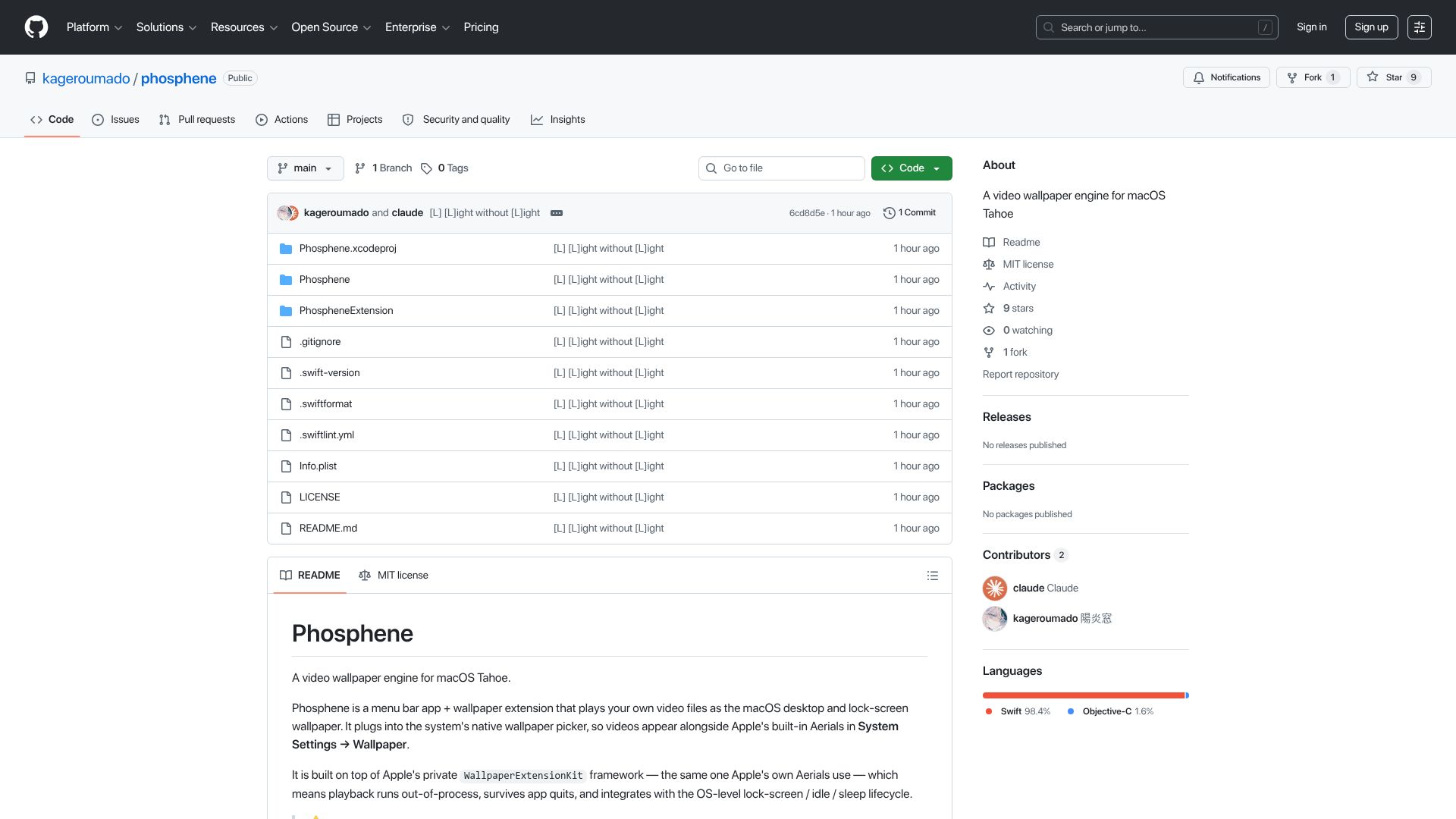
Task: Open 9 stars stargazers link
Action: [1009, 309]
